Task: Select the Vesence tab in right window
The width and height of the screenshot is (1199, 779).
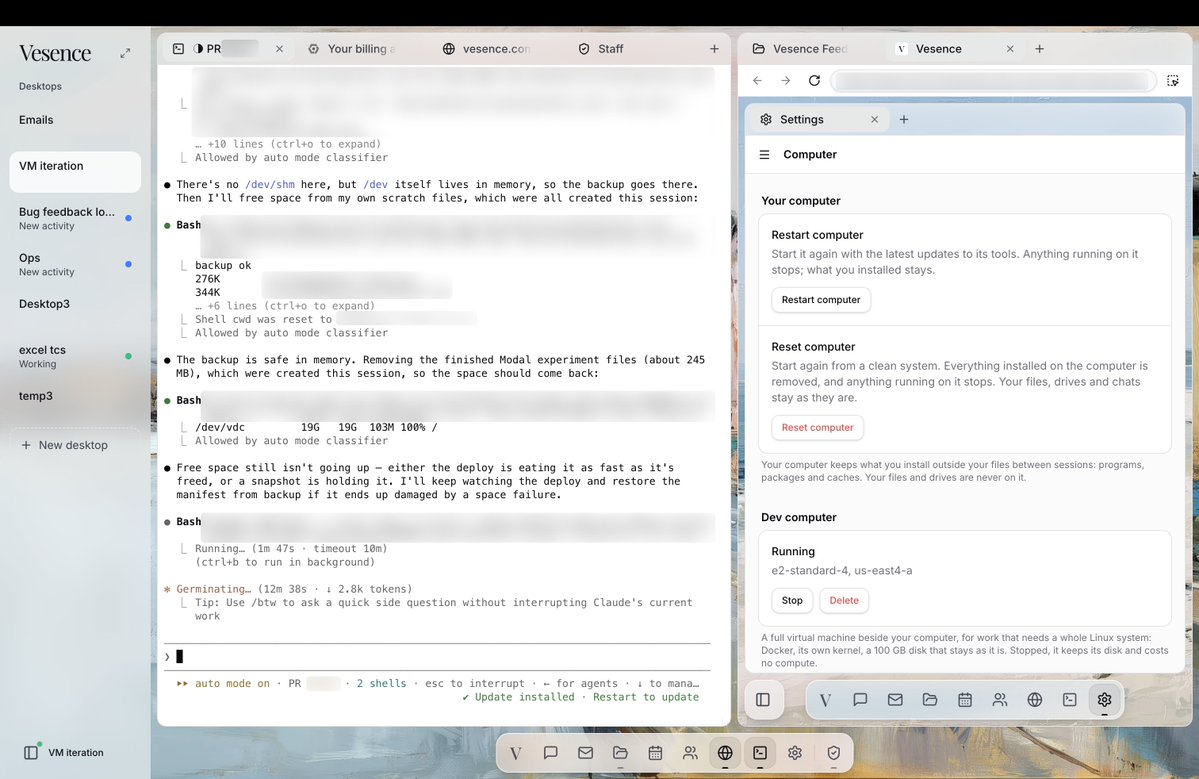Action: tap(938, 49)
